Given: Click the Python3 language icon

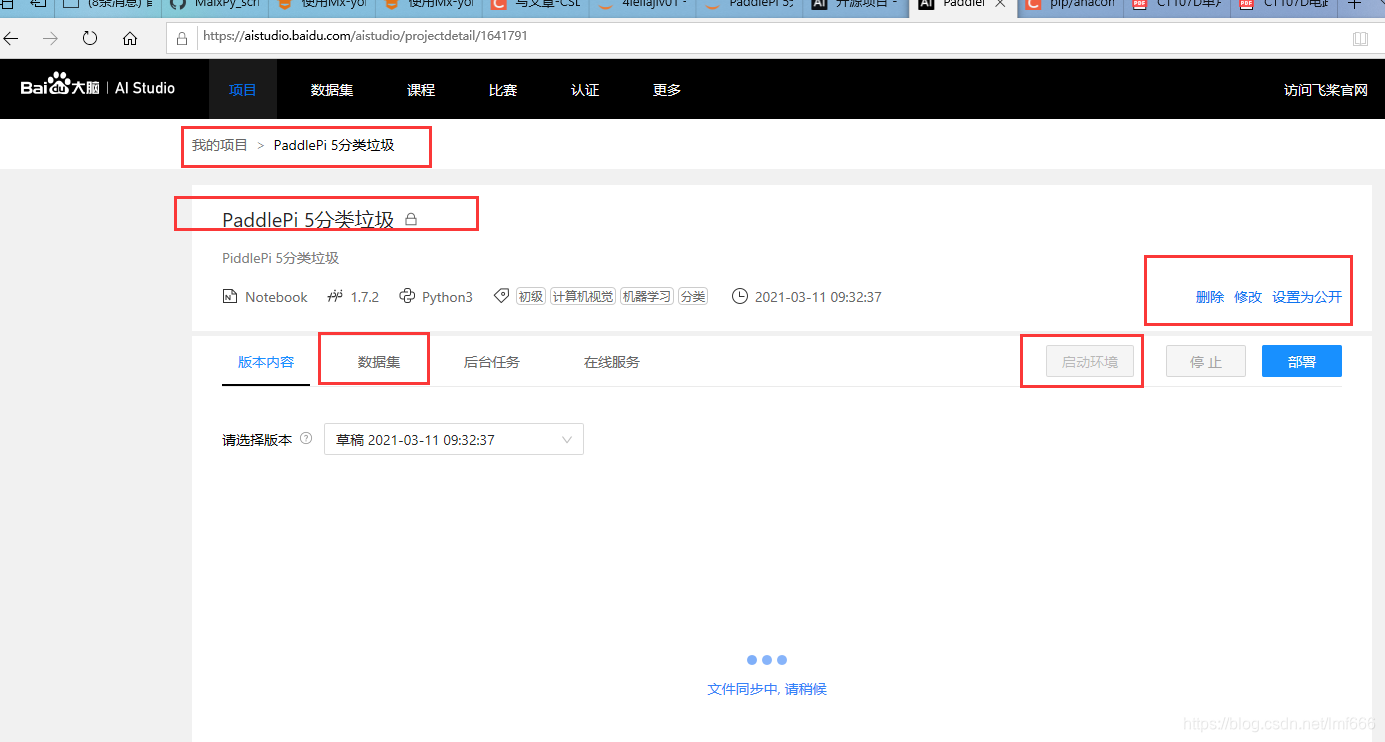Looking at the screenshot, I should coord(407,297).
